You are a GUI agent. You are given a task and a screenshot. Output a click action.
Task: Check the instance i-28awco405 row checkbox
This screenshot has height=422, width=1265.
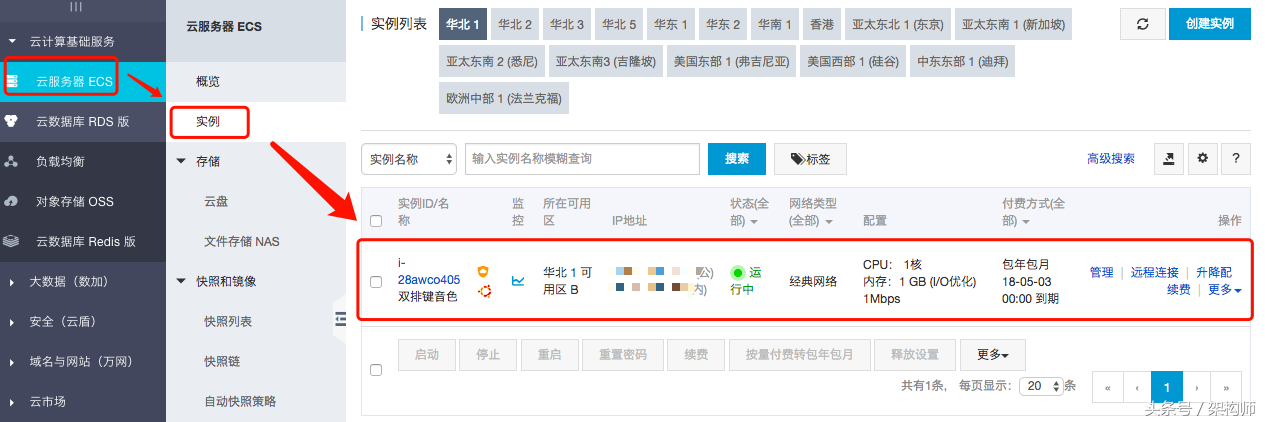(376, 282)
